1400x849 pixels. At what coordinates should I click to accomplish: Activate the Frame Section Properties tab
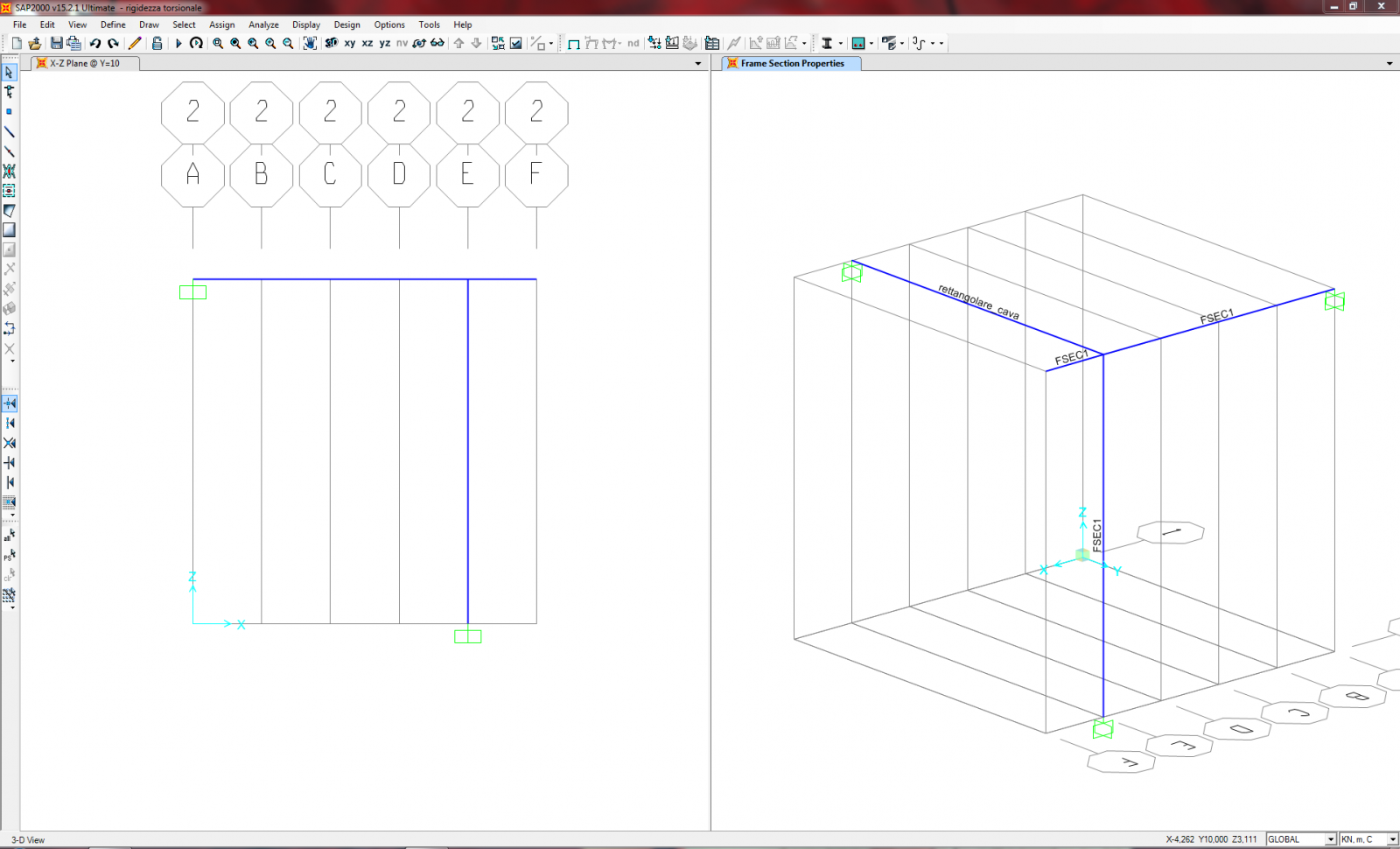tap(792, 63)
